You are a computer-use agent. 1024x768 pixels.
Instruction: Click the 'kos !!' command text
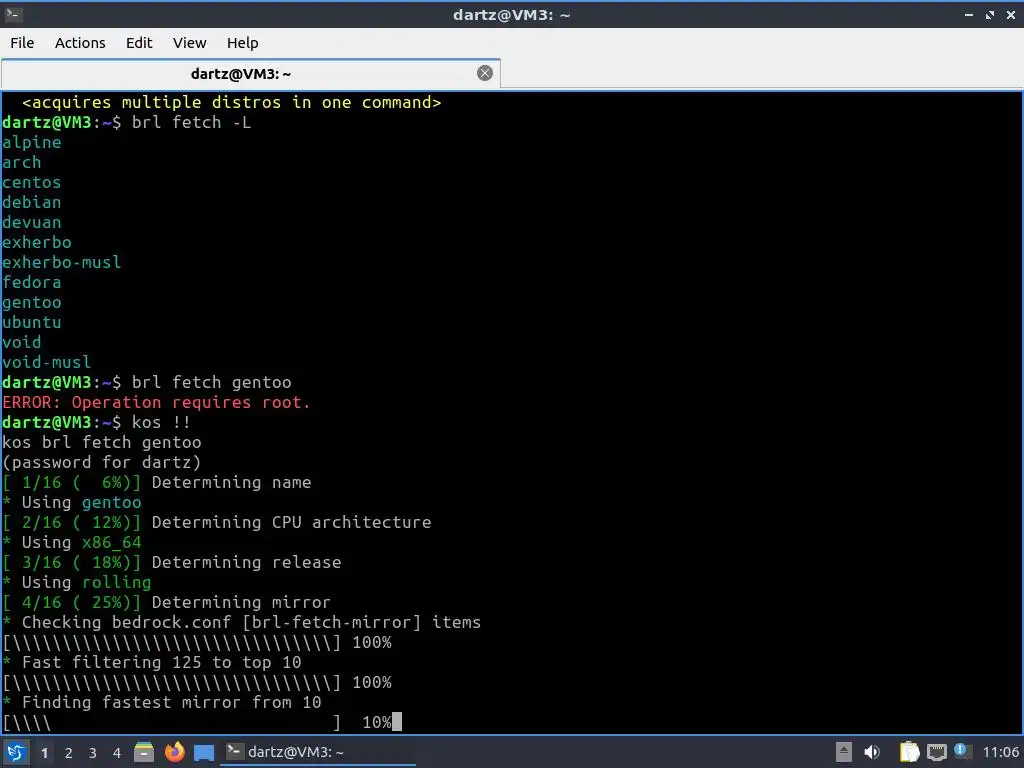click(x=161, y=423)
